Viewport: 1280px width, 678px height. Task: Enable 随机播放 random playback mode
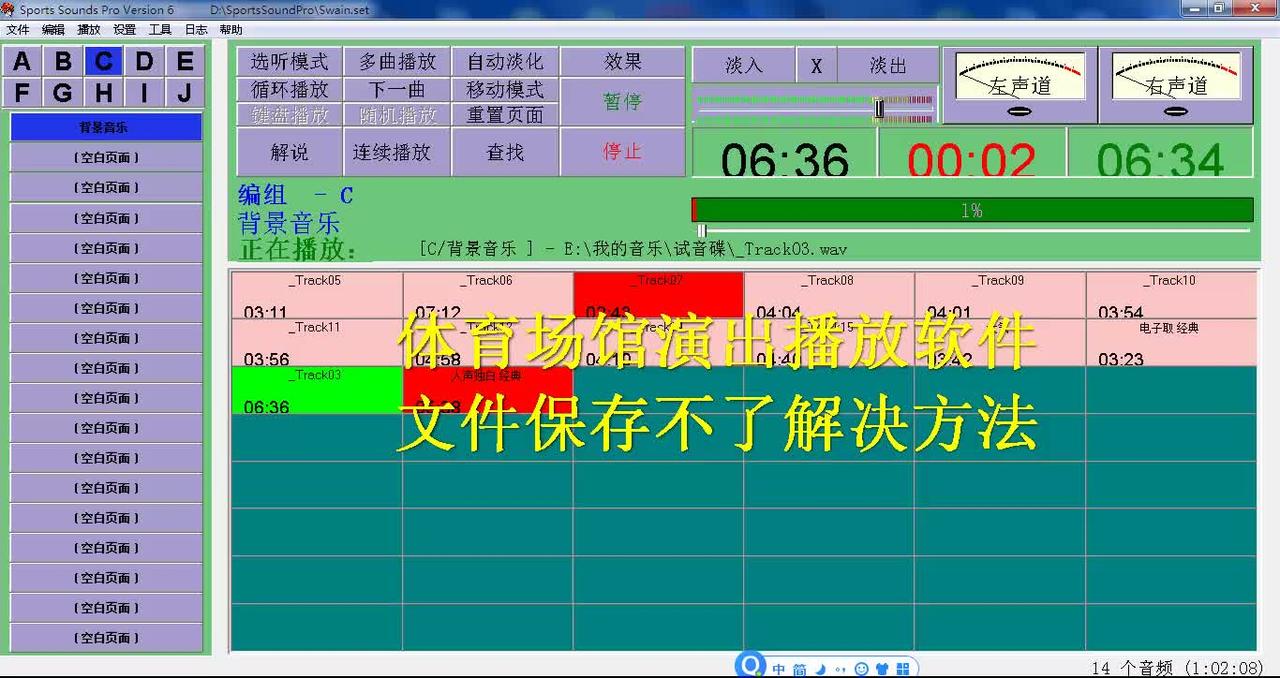pos(396,117)
